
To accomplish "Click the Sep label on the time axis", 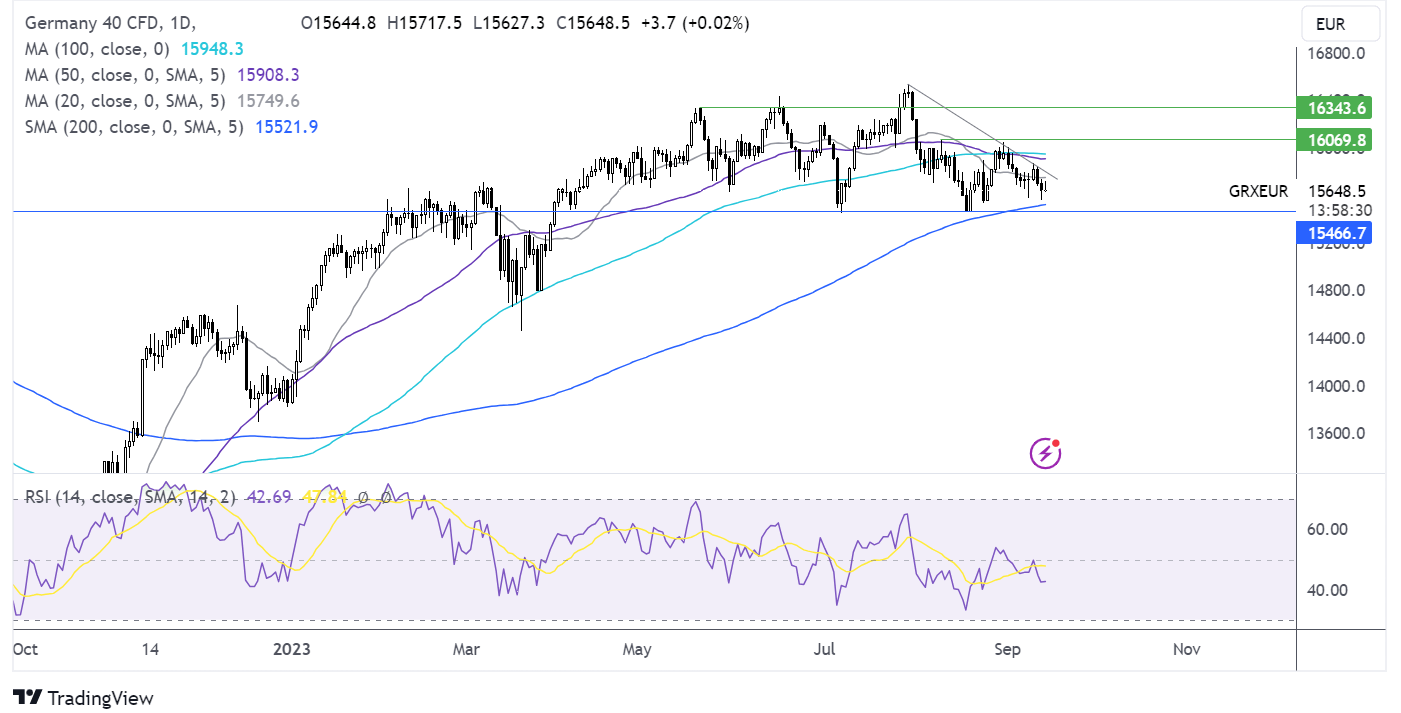I will [1007, 649].
